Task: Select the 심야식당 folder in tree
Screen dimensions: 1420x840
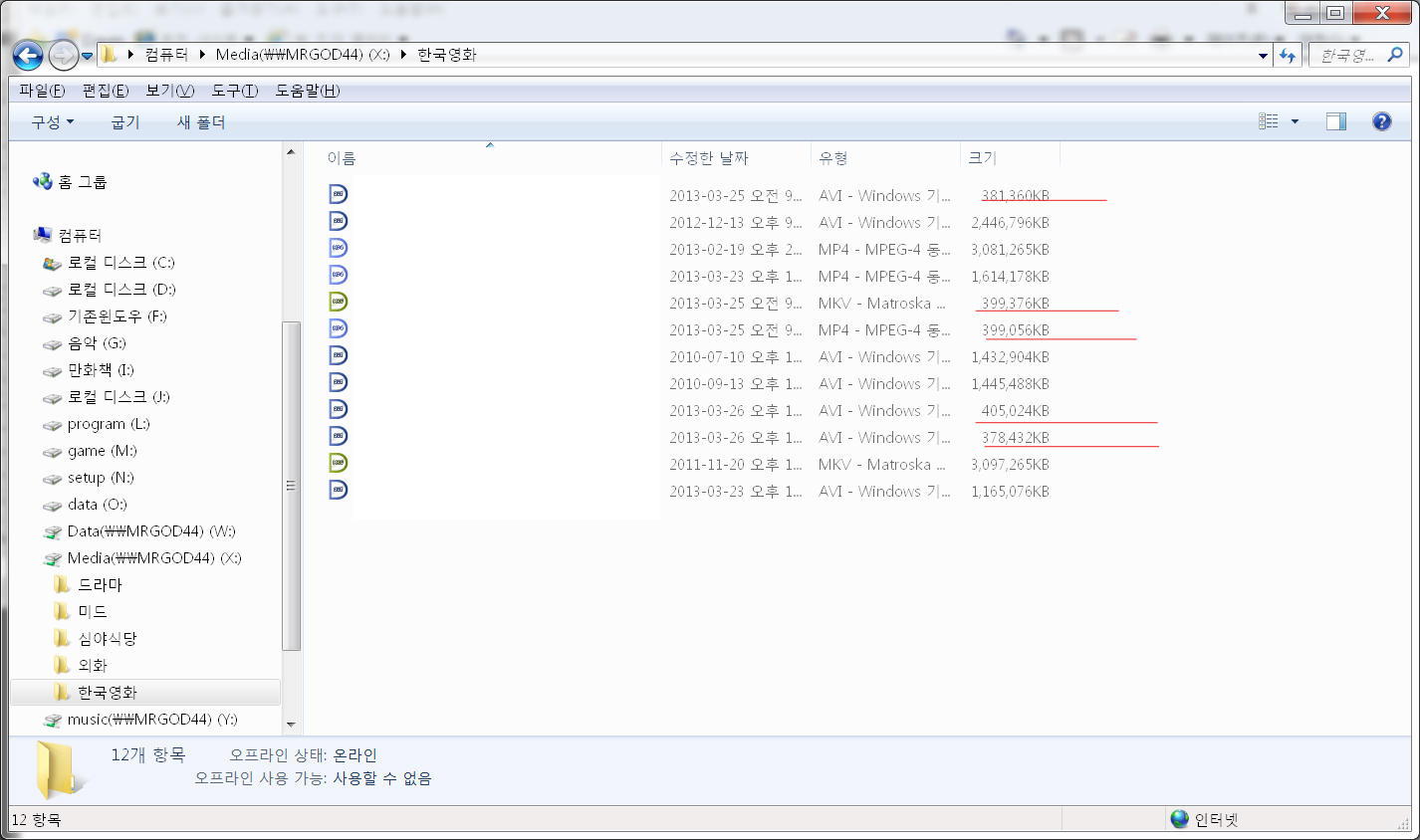Action: tap(96, 639)
